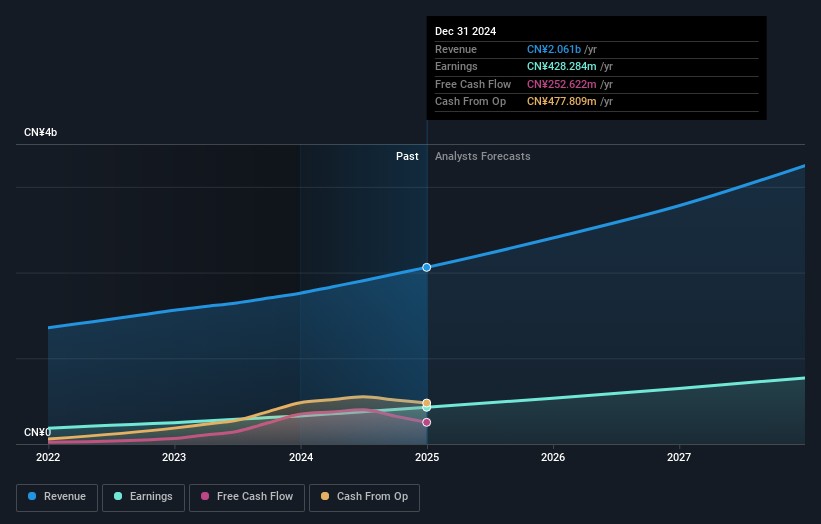Select the teal Earnings marker at 2025
The height and width of the screenshot is (524, 821).
[427, 408]
